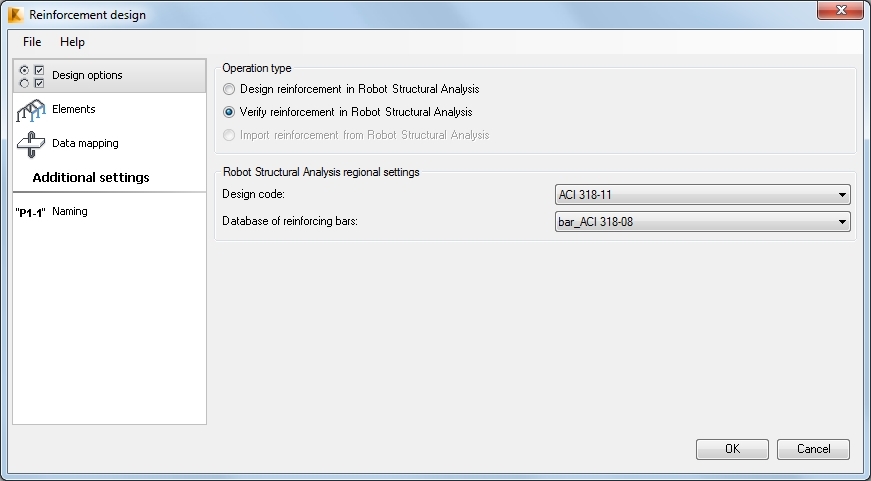Open the Design code dropdown
Viewport: 871px width, 481px height.
click(x=703, y=195)
